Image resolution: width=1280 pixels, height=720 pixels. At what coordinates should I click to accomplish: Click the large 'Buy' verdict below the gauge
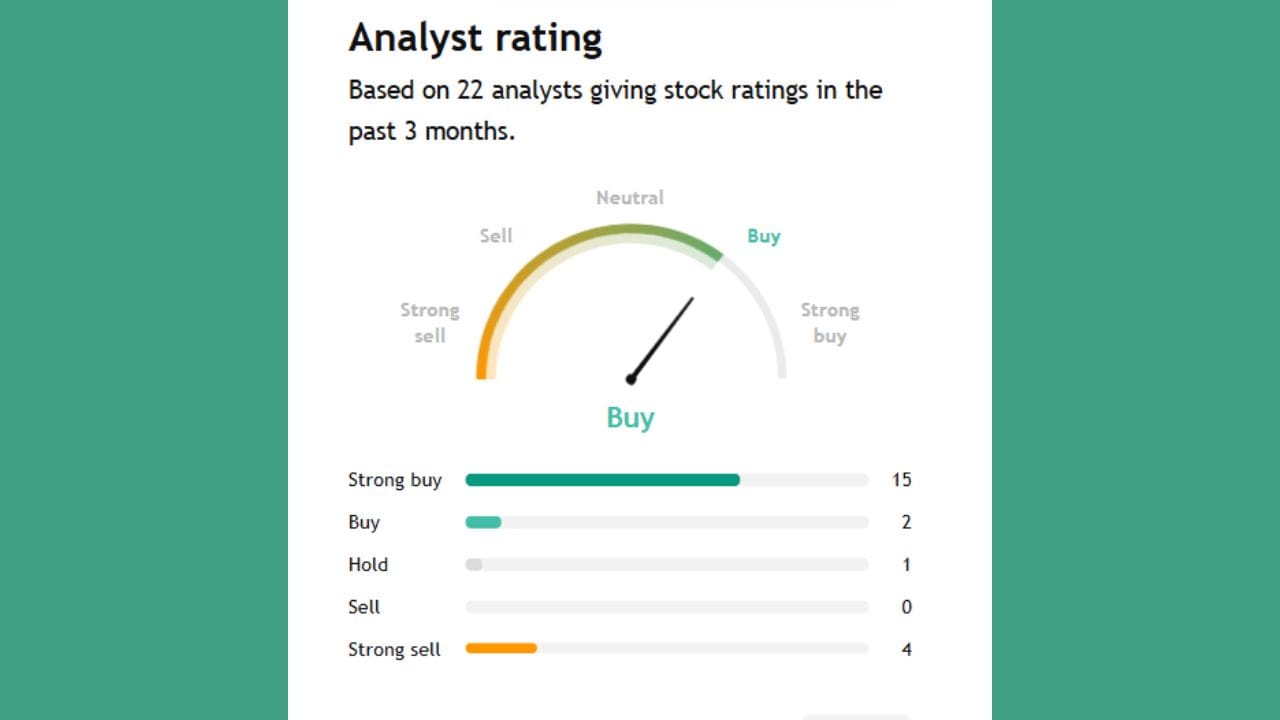tap(630, 418)
